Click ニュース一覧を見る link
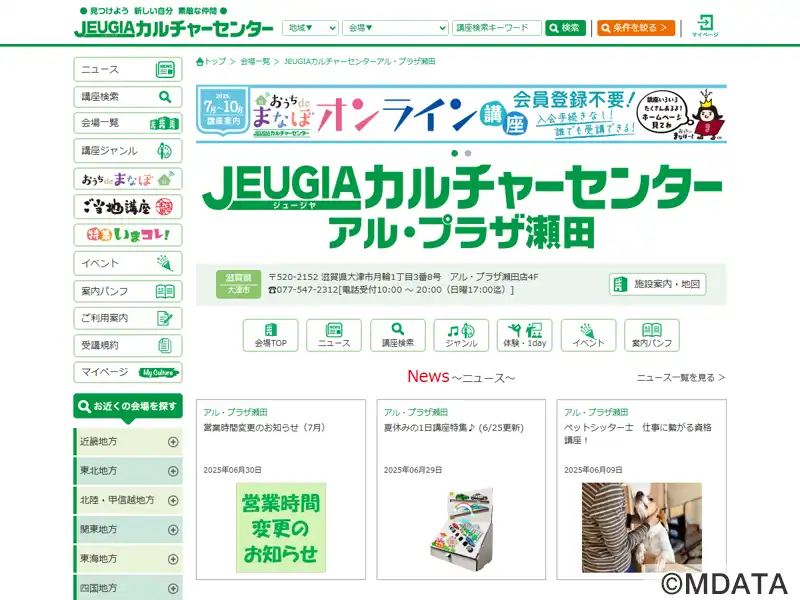Image resolution: width=800 pixels, height=600 pixels. (681, 378)
